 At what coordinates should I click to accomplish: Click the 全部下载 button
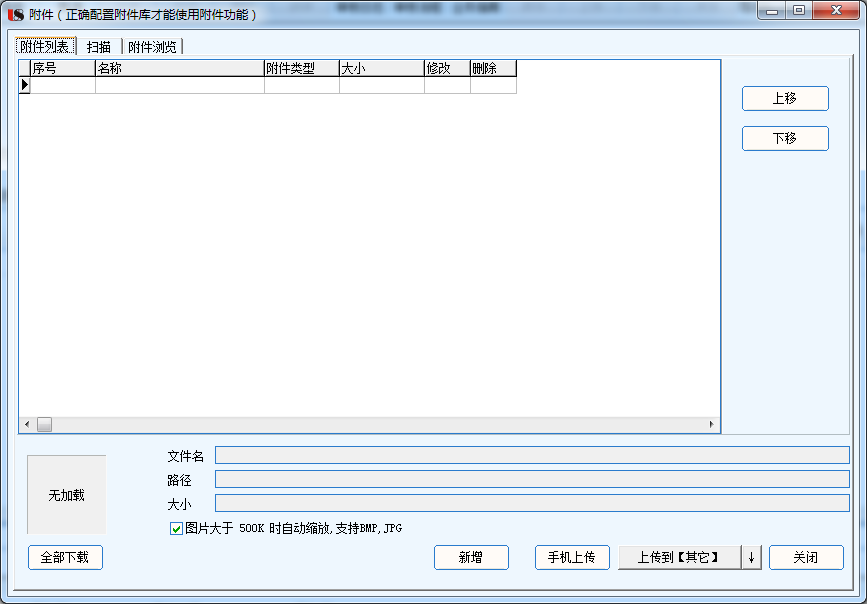65,557
